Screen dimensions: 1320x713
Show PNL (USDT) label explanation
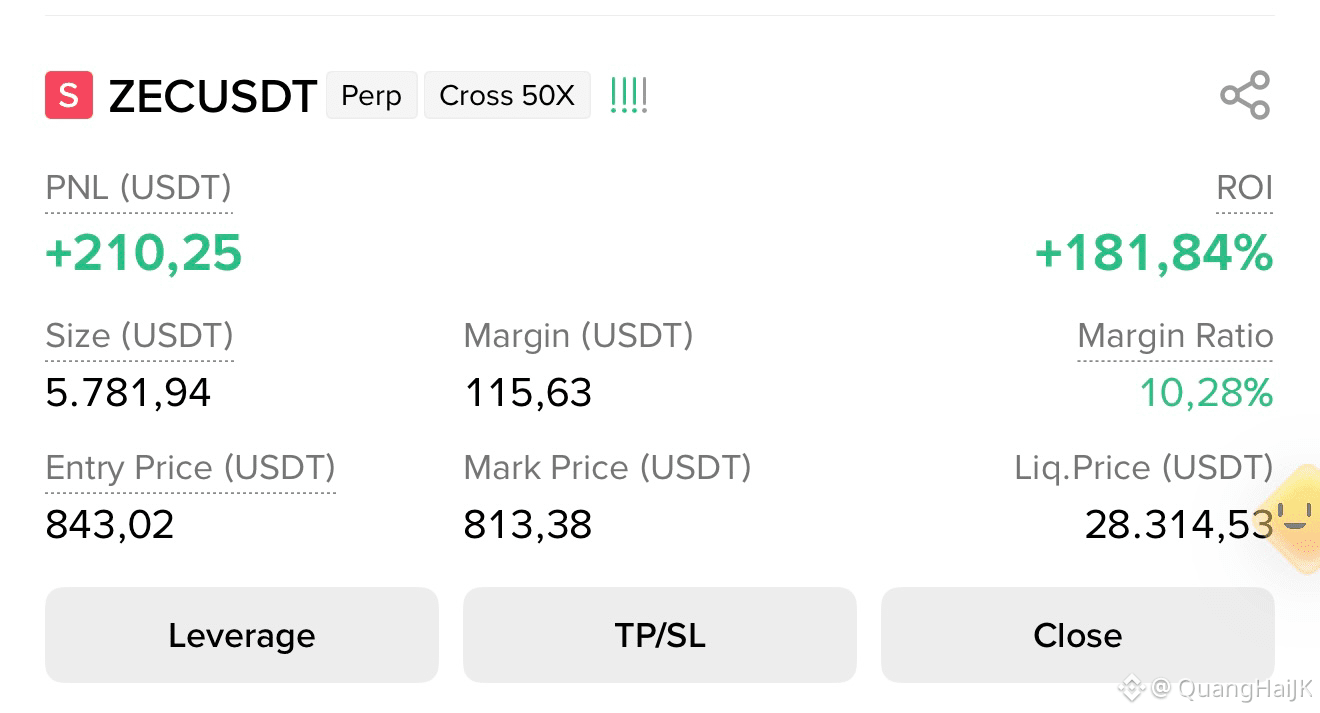139,188
